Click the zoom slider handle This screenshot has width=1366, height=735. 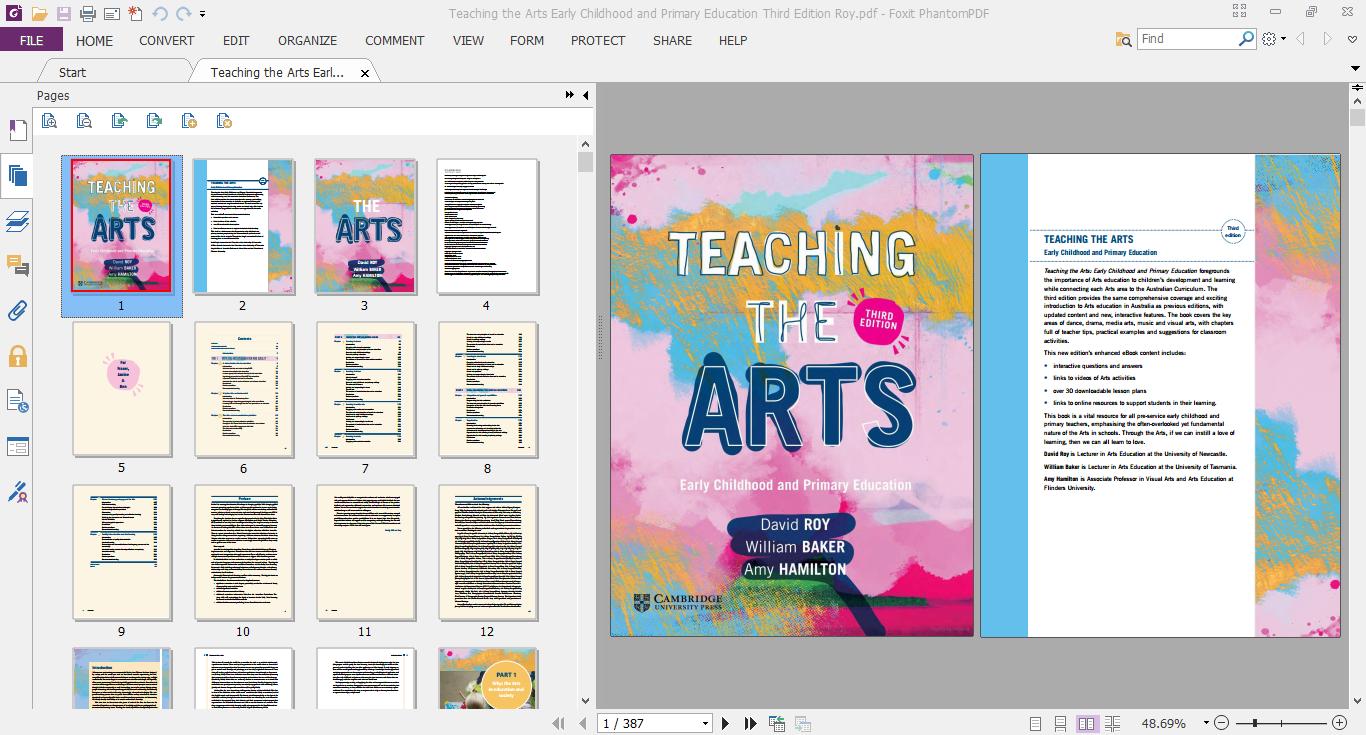tap(1254, 723)
